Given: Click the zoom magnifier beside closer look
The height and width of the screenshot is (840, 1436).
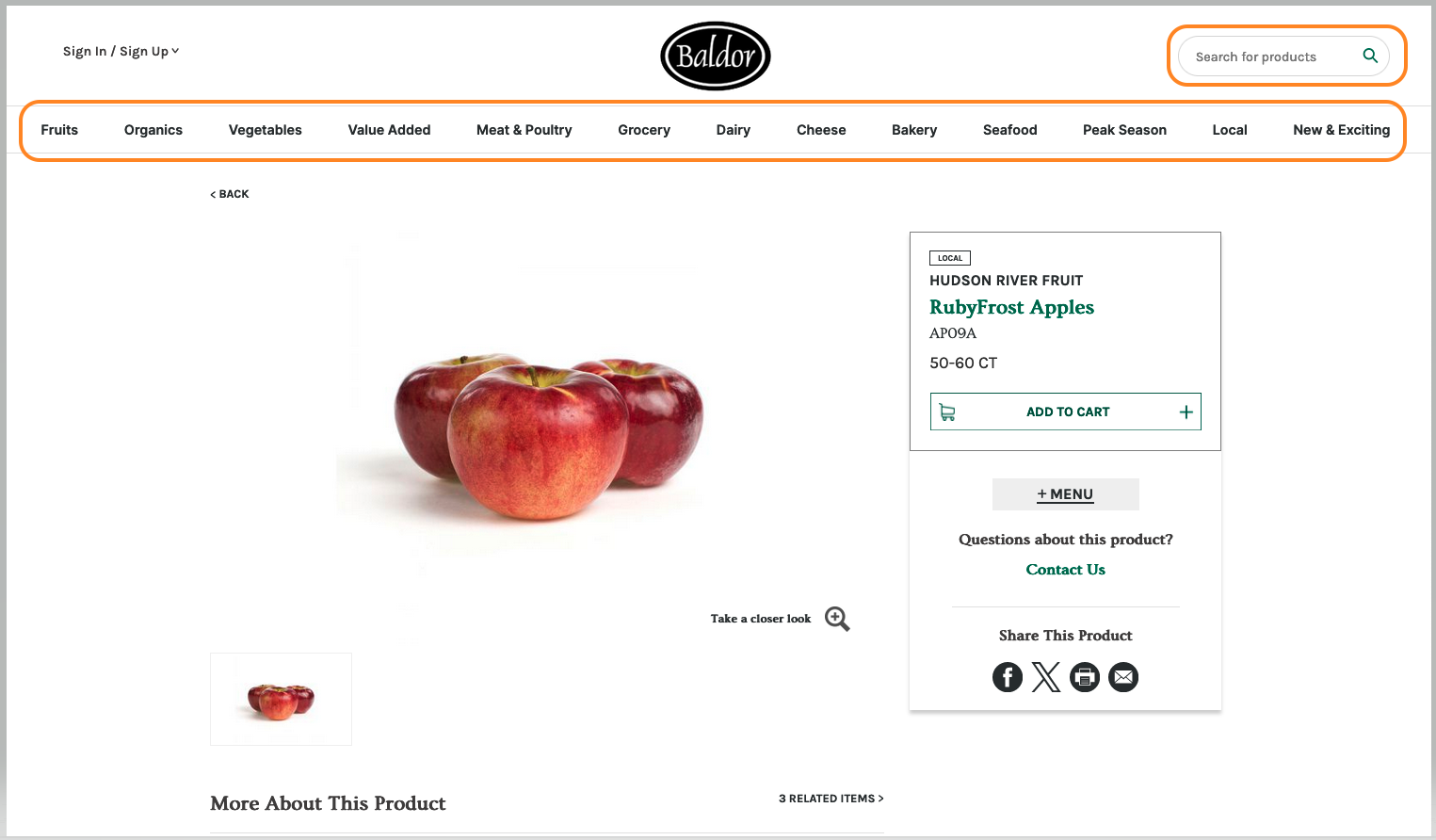Looking at the screenshot, I should pyautogui.click(x=837, y=619).
